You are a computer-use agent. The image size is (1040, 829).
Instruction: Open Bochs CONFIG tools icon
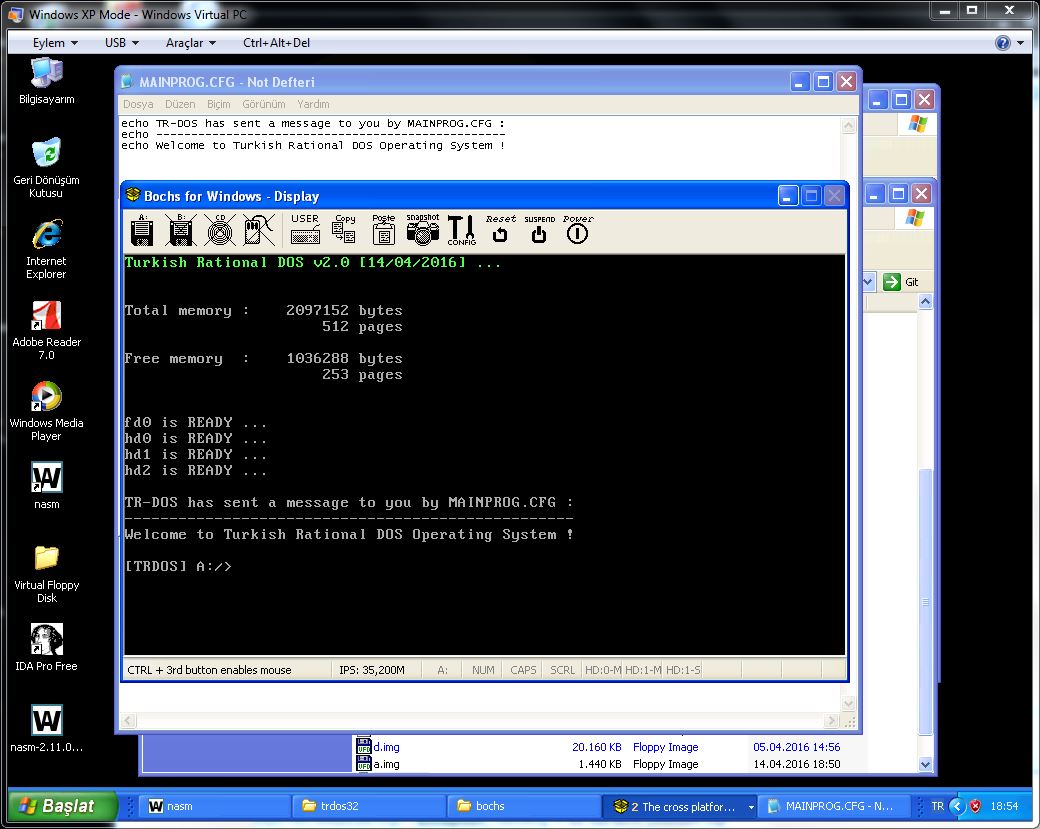[462, 230]
